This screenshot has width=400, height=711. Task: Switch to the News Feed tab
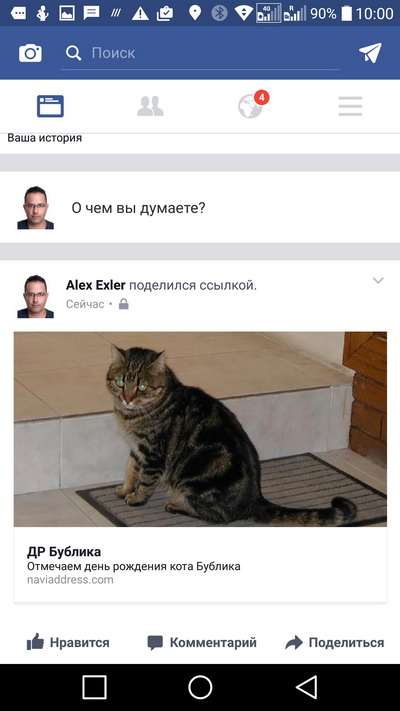tap(50, 106)
